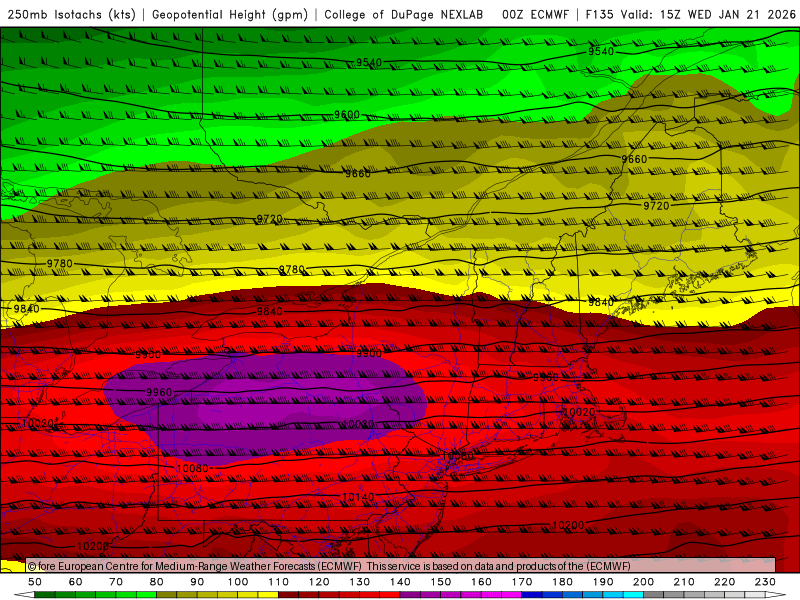Screen dimensions: 800x600
Task: Select the bright magenta swatch just before 170
Action: [512, 595]
